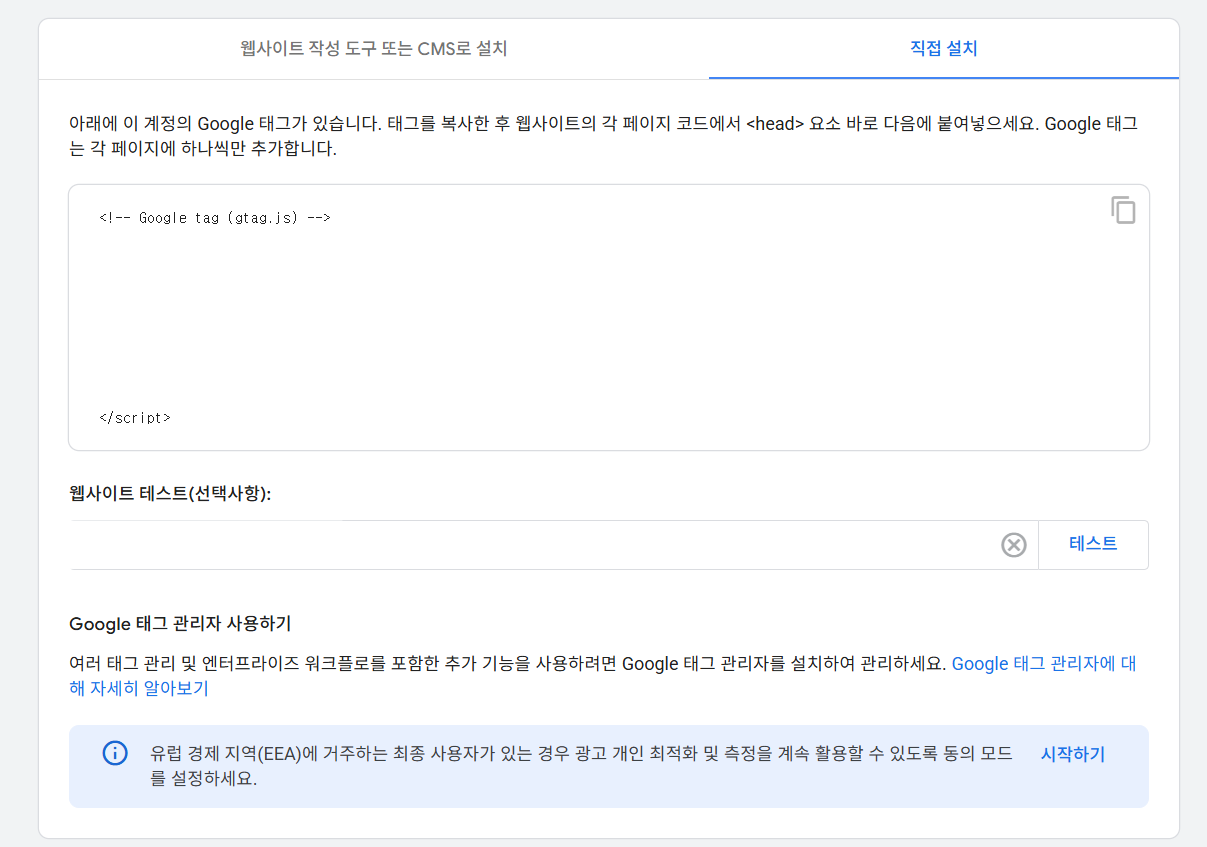1207x847 pixels.
Task: Click the EEA consent mode notice text
Action: tap(581, 766)
